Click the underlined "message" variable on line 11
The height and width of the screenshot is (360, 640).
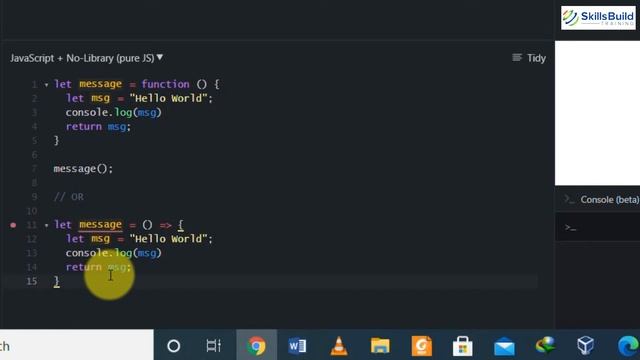(100, 224)
